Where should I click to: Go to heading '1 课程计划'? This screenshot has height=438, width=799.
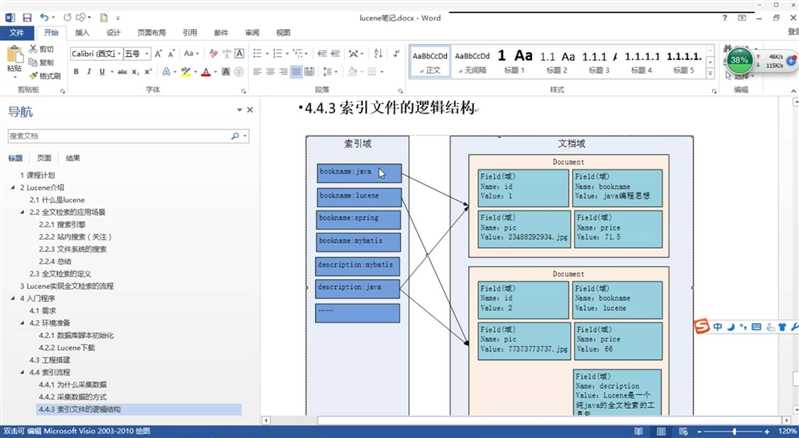(37, 175)
